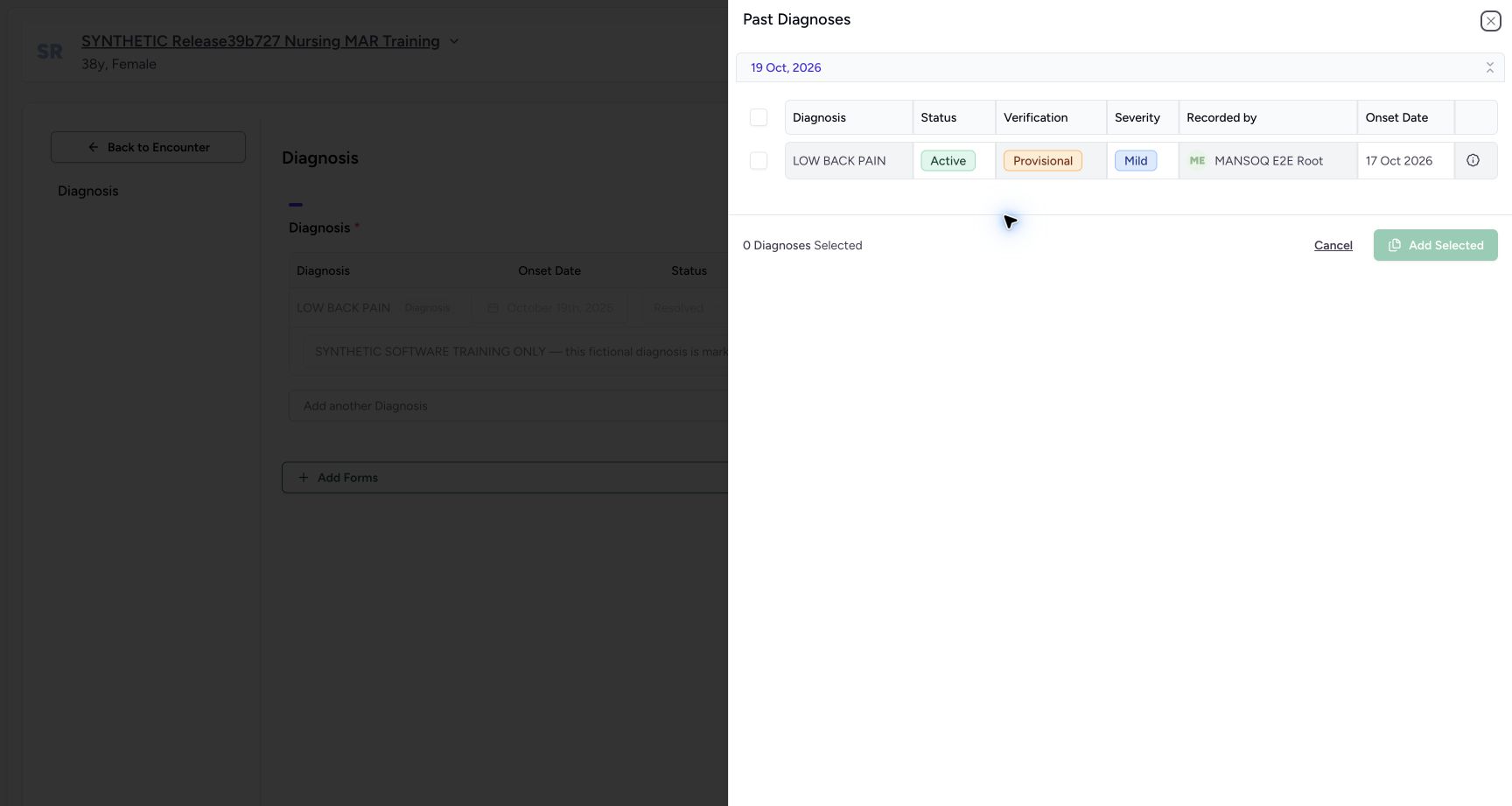
Task: Click the Provisional verification badge
Action: point(1043,161)
